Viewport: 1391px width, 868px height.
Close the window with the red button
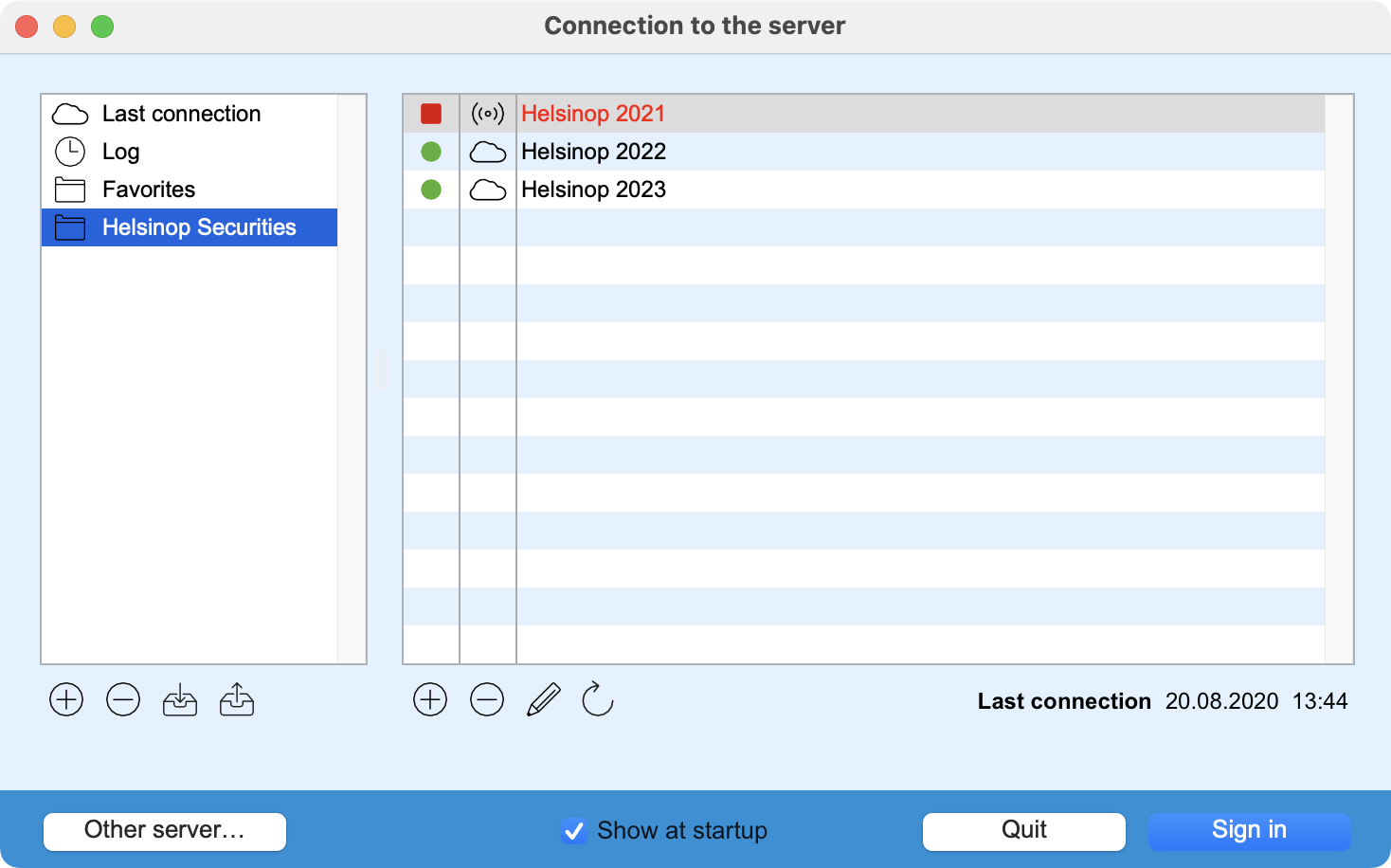click(x=27, y=27)
